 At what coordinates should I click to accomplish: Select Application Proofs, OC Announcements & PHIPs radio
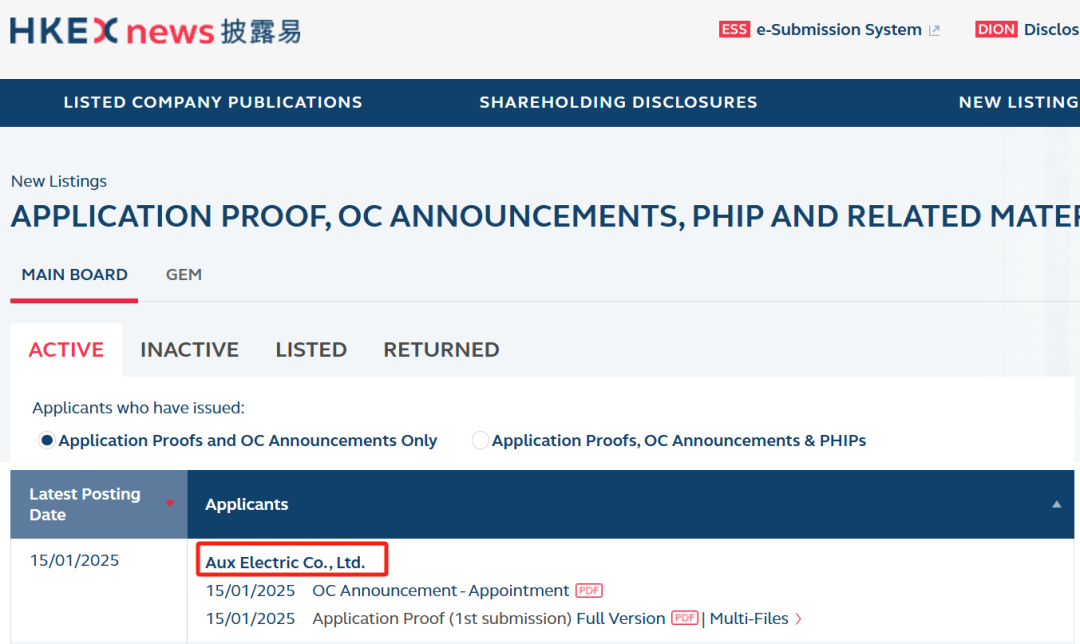click(x=480, y=440)
